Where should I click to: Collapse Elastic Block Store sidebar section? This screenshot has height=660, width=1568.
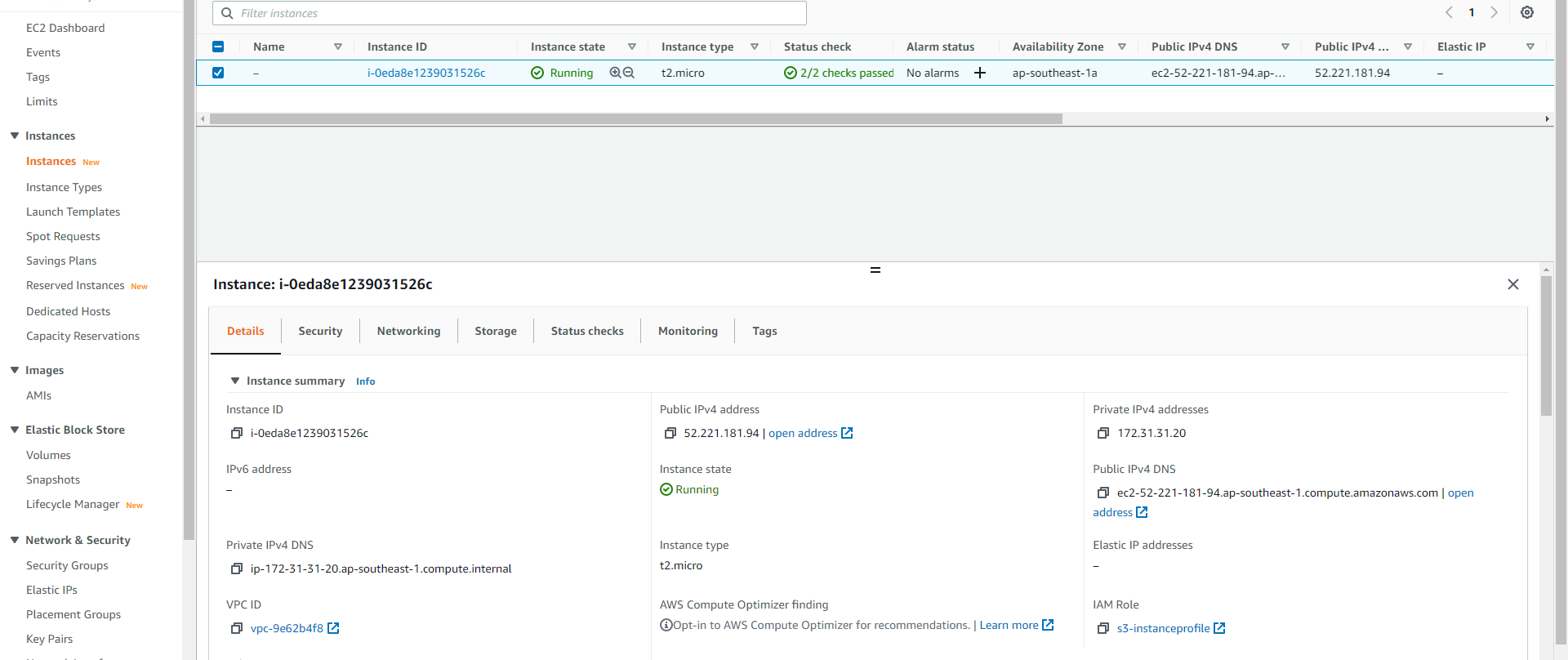click(x=15, y=430)
